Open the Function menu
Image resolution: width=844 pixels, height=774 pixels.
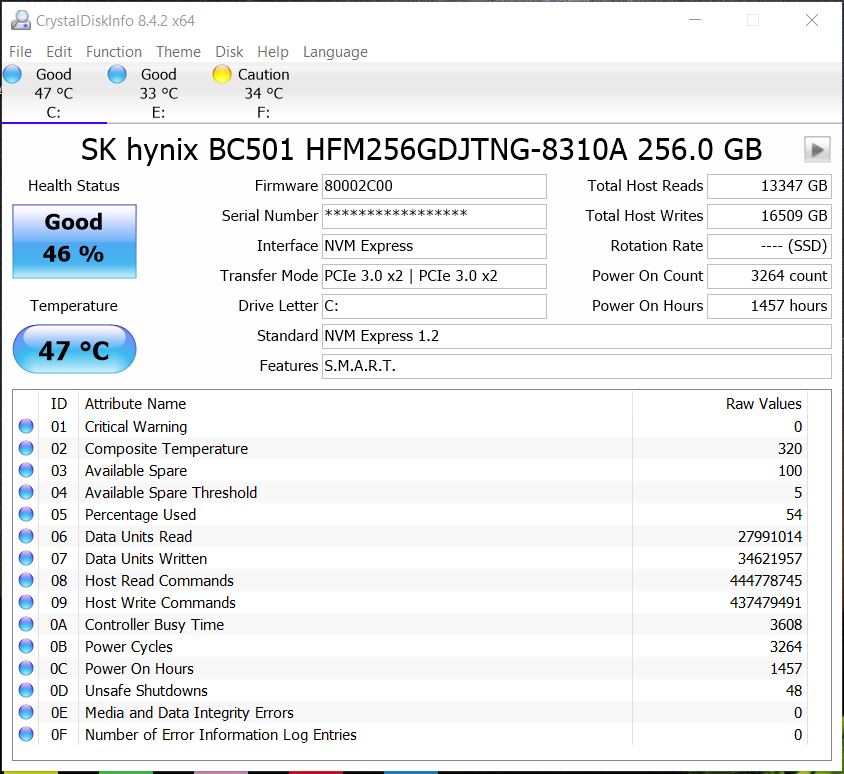pos(113,51)
